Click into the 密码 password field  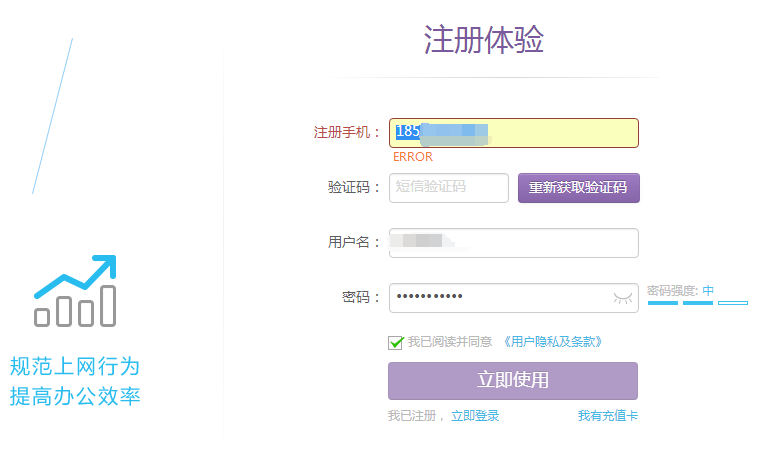500,297
